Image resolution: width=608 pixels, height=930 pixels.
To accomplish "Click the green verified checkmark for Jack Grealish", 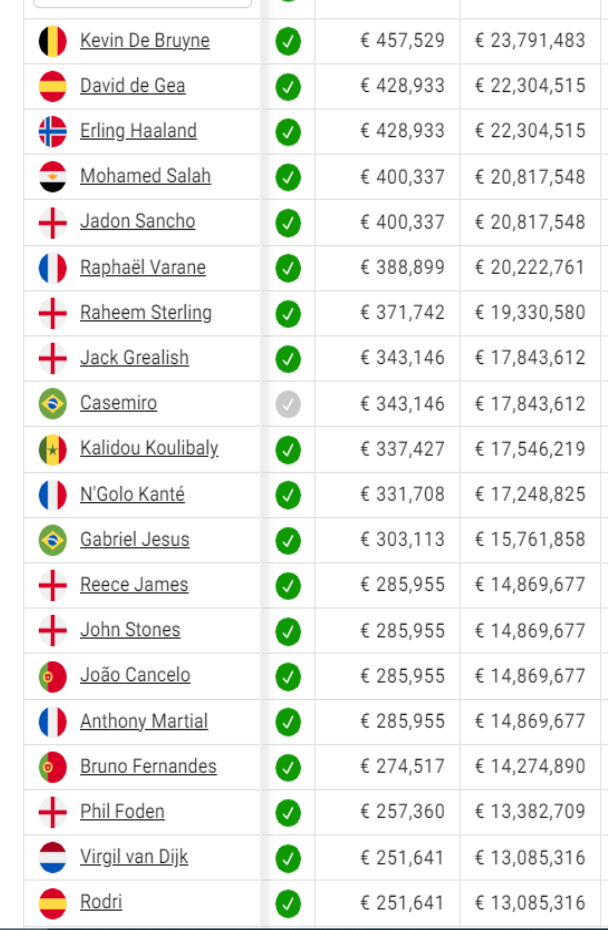I will 288,359.
